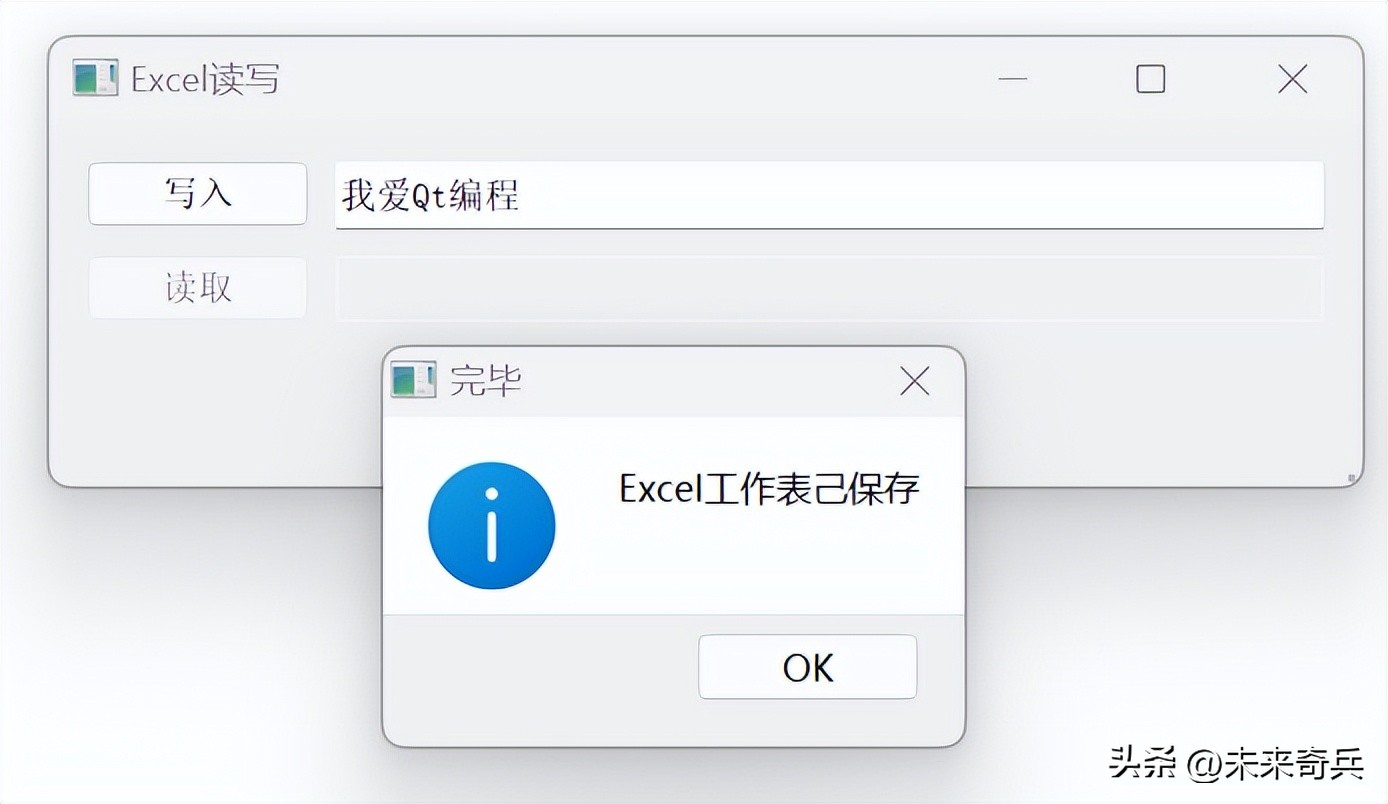Click the Excel读写 window app icon

point(95,78)
